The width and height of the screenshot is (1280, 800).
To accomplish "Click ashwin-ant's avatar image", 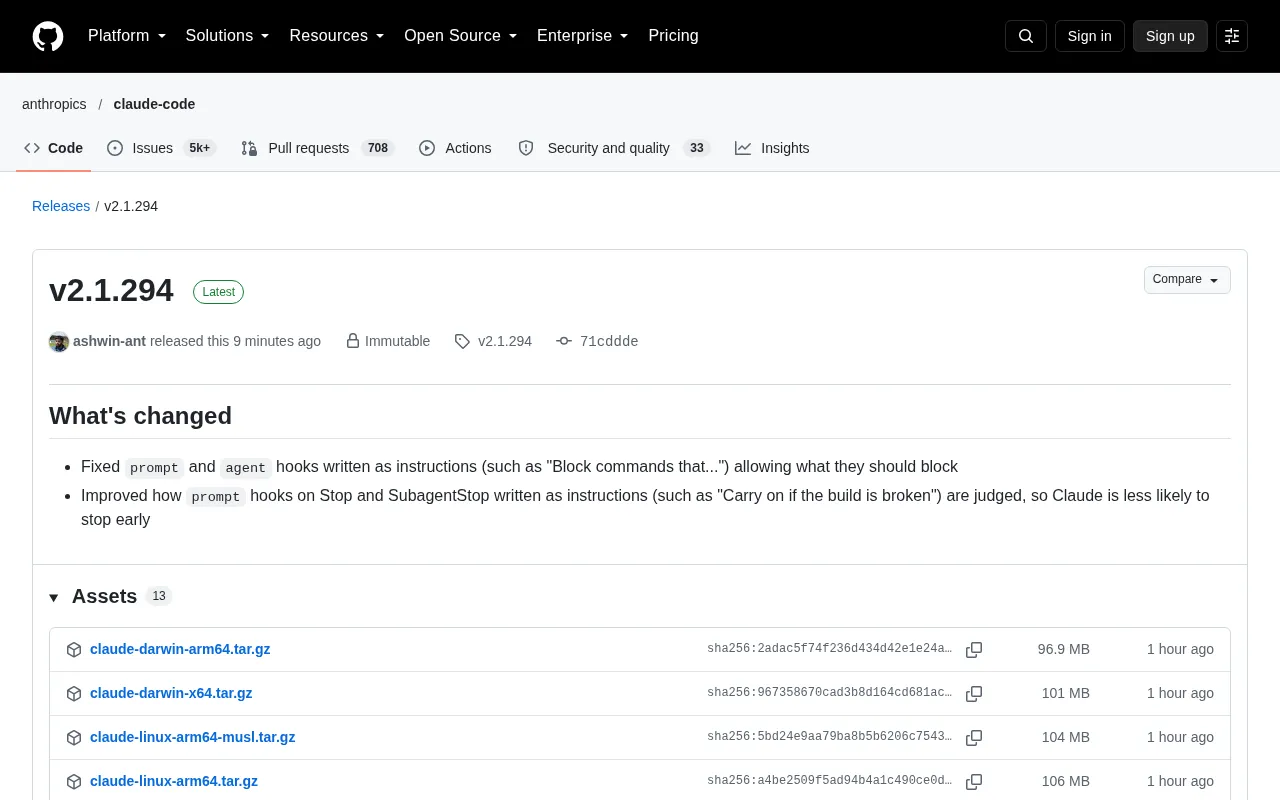I will tap(59, 342).
